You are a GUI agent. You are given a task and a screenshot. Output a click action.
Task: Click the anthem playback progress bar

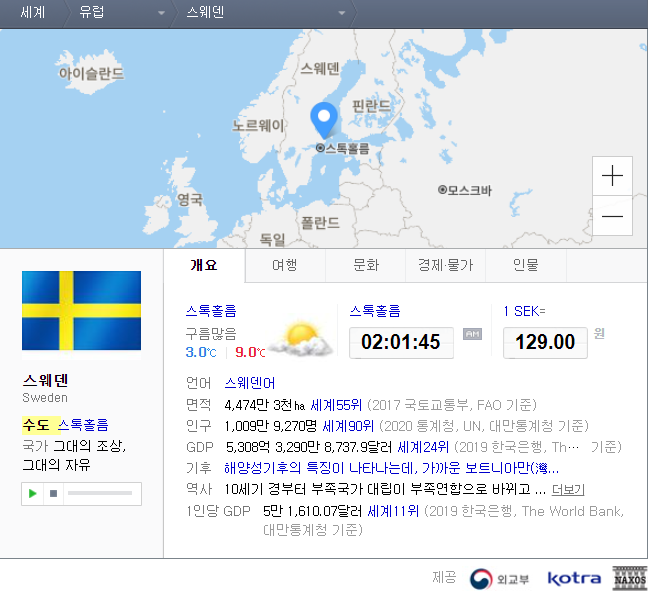pos(100,493)
